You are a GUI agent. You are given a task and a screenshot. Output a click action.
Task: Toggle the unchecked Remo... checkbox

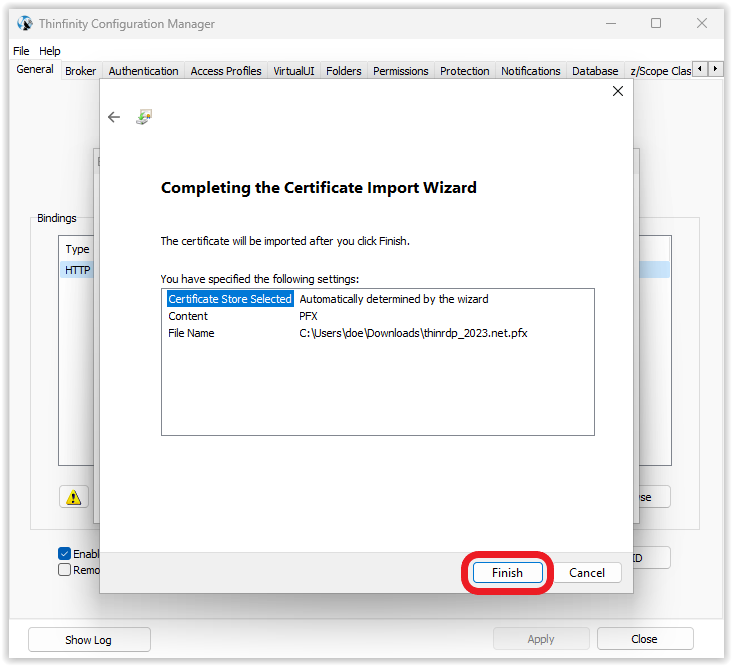tap(64, 570)
